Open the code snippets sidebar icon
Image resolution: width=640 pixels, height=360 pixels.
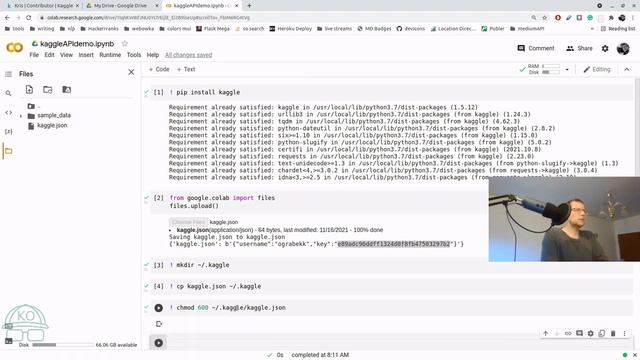8,113
